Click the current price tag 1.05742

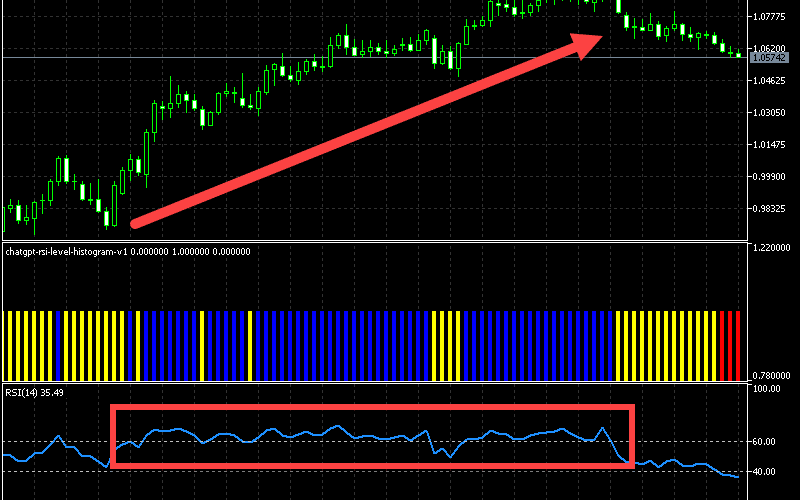(769, 58)
